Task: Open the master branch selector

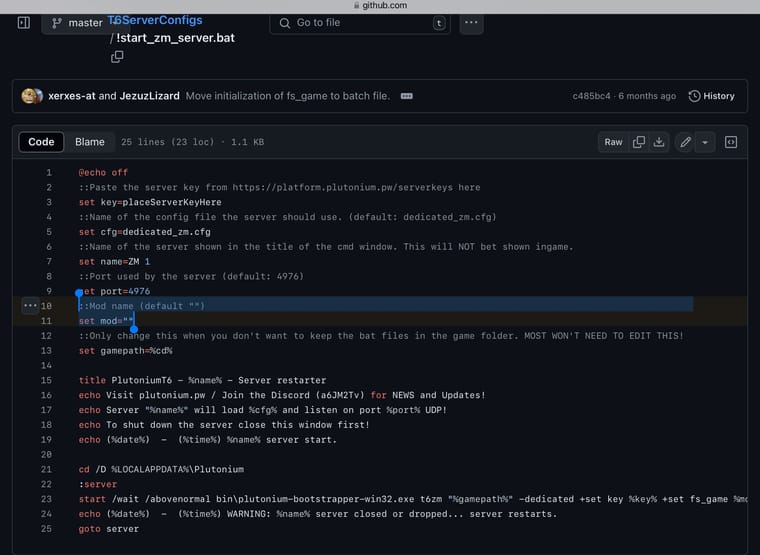Action: tap(78, 23)
